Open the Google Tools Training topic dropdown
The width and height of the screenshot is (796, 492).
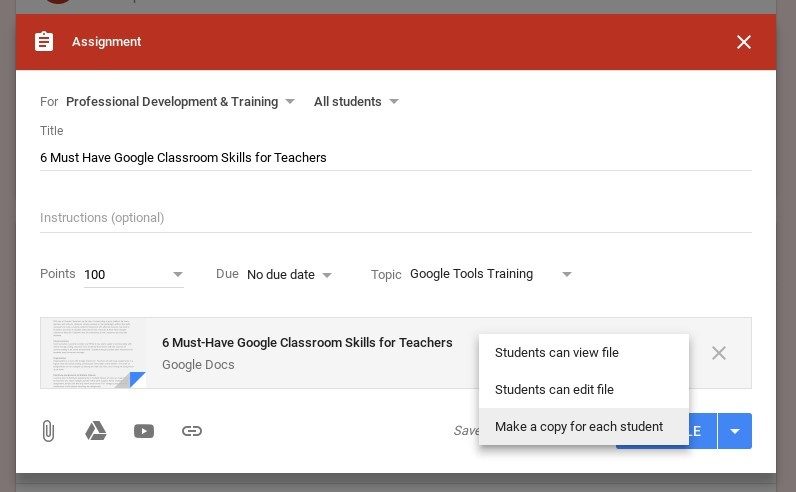click(491, 274)
